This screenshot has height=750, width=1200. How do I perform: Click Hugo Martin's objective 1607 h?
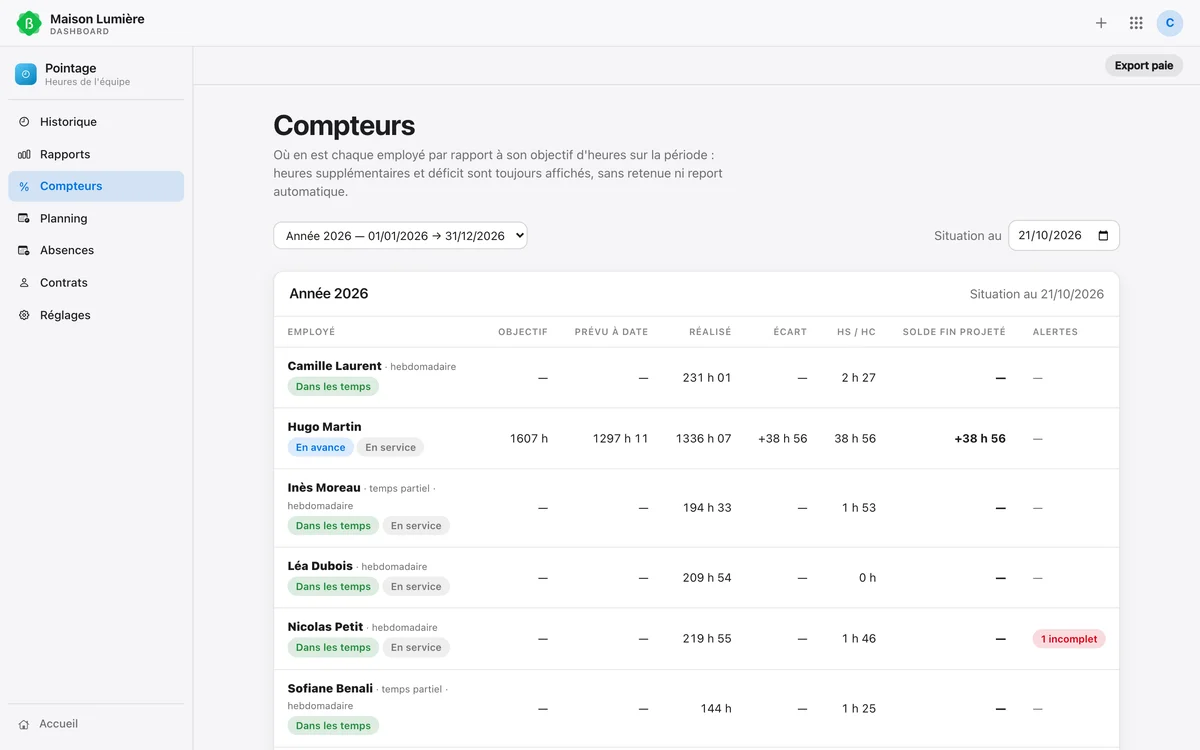pos(529,439)
